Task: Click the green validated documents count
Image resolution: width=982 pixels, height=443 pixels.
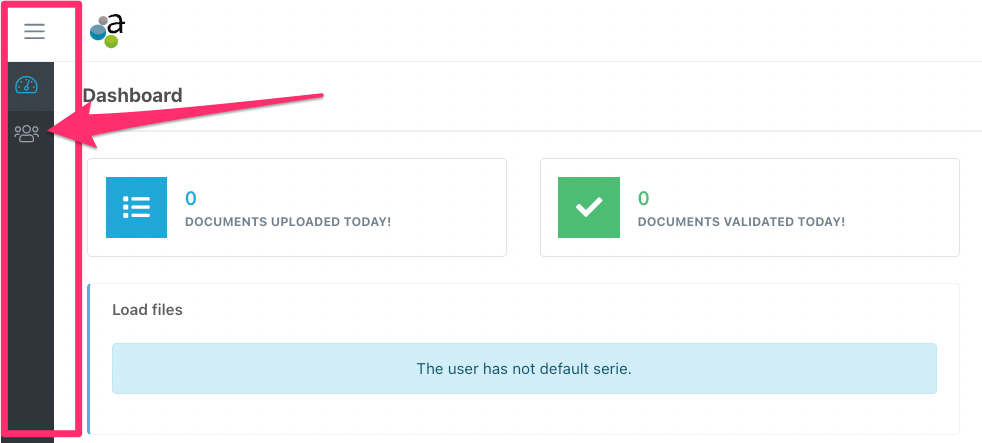Action: [643, 199]
